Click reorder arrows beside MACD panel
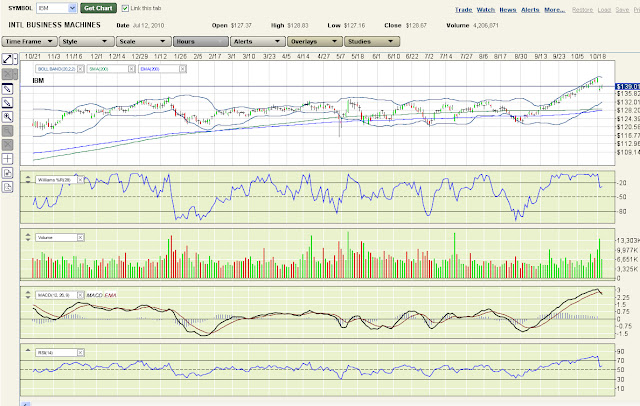640x406 pixels. tap(28, 295)
